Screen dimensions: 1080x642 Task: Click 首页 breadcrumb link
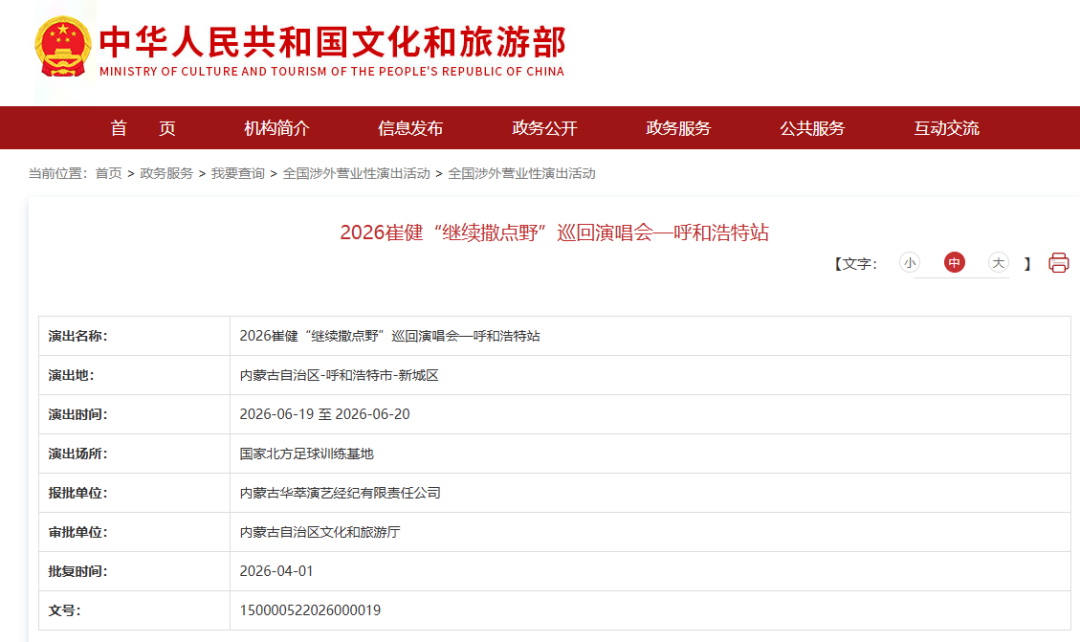coord(108,173)
